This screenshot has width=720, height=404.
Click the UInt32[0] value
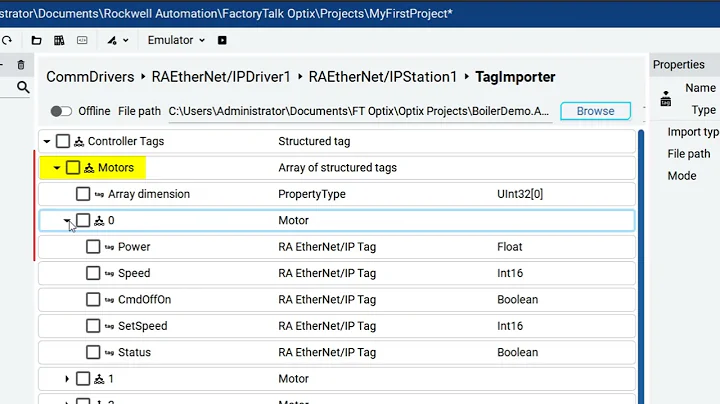pyautogui.click(x=520, y=194)
